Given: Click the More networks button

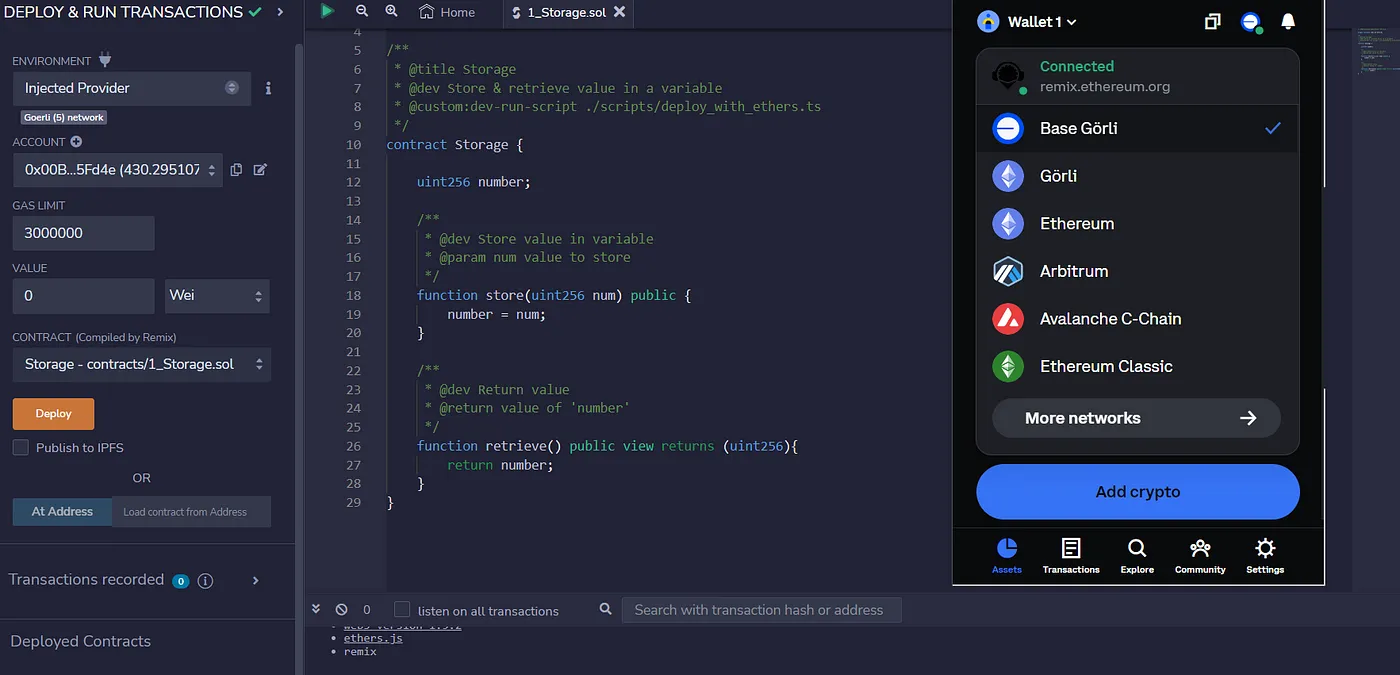Looking at the screenshot, I should 1136,418.
